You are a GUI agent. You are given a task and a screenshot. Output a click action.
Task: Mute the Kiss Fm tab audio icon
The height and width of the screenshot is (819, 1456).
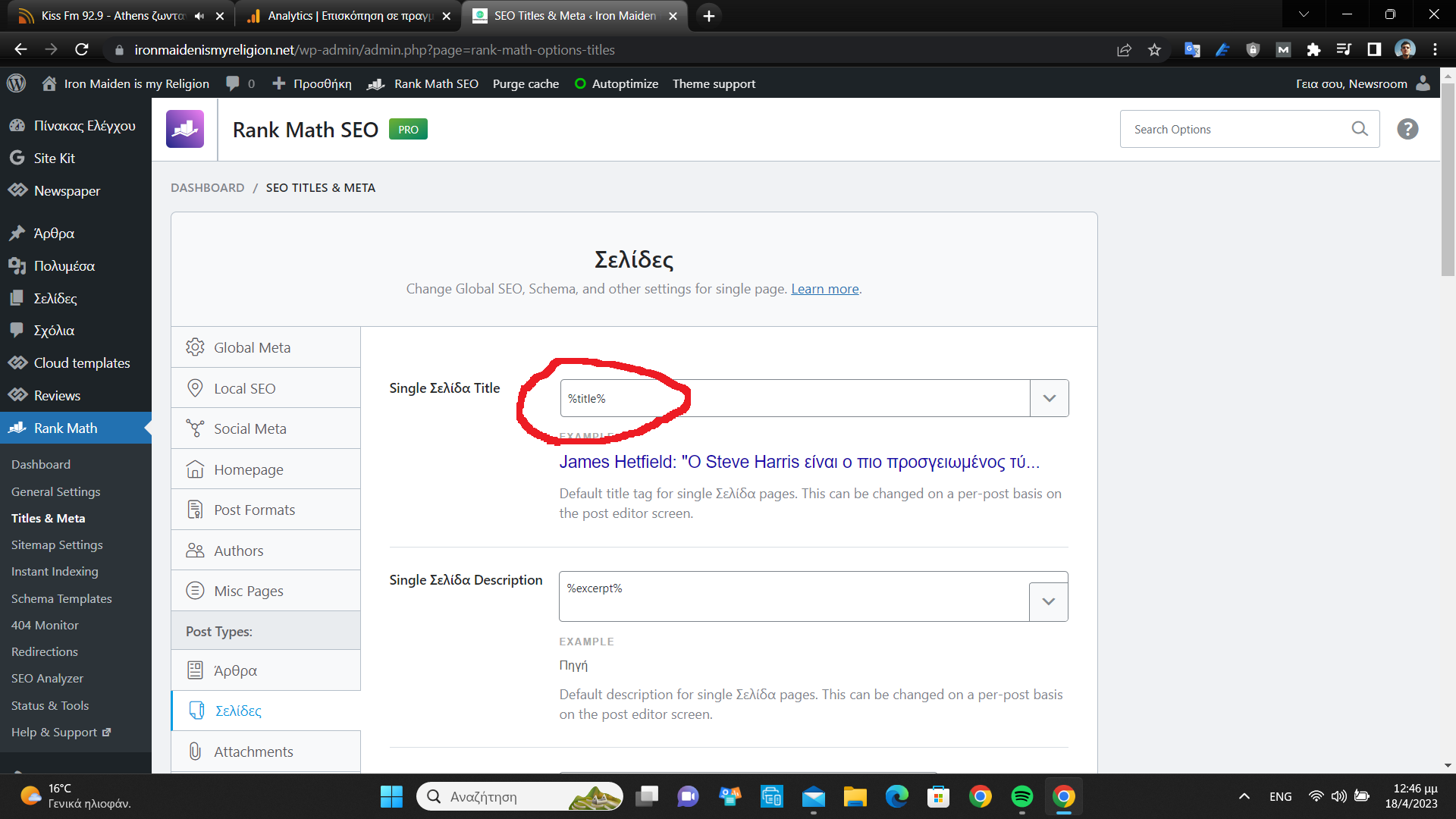[x=199, y=16]
